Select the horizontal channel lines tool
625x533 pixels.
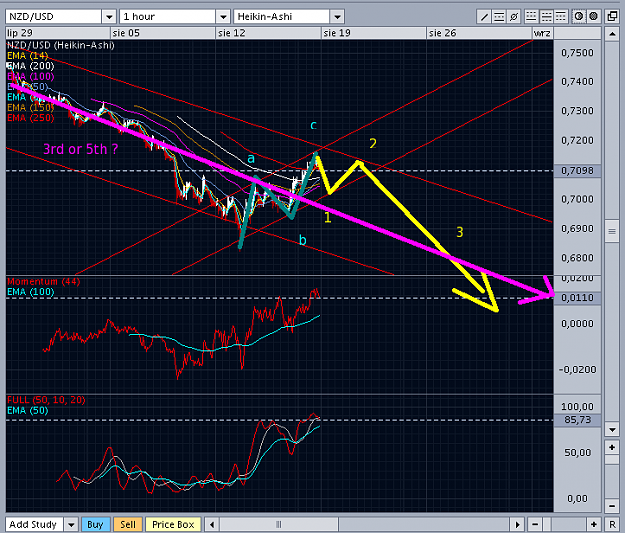tap(499, 17)
